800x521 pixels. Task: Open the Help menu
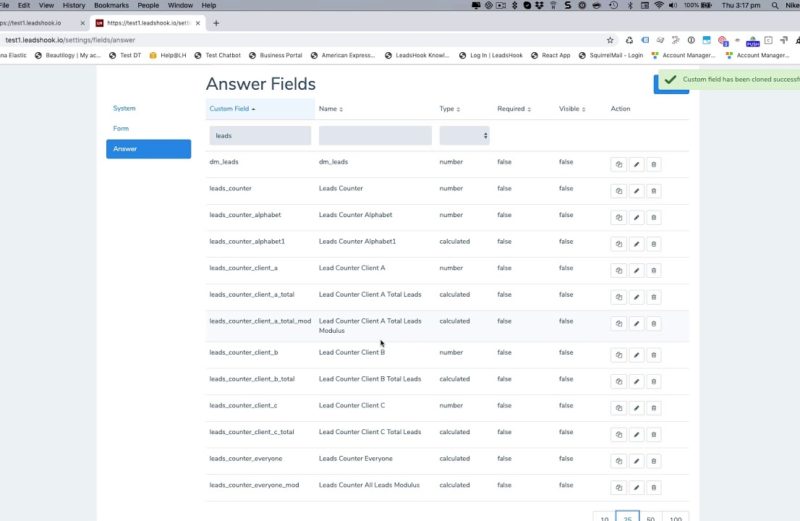tap(209, 5)
